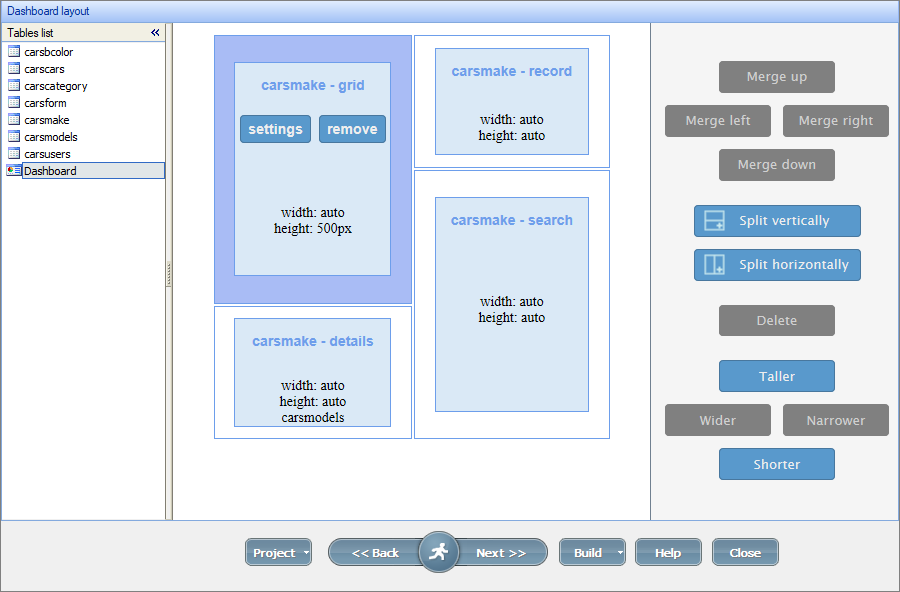Click Shorter to decrease cell height

click(776, 463)
